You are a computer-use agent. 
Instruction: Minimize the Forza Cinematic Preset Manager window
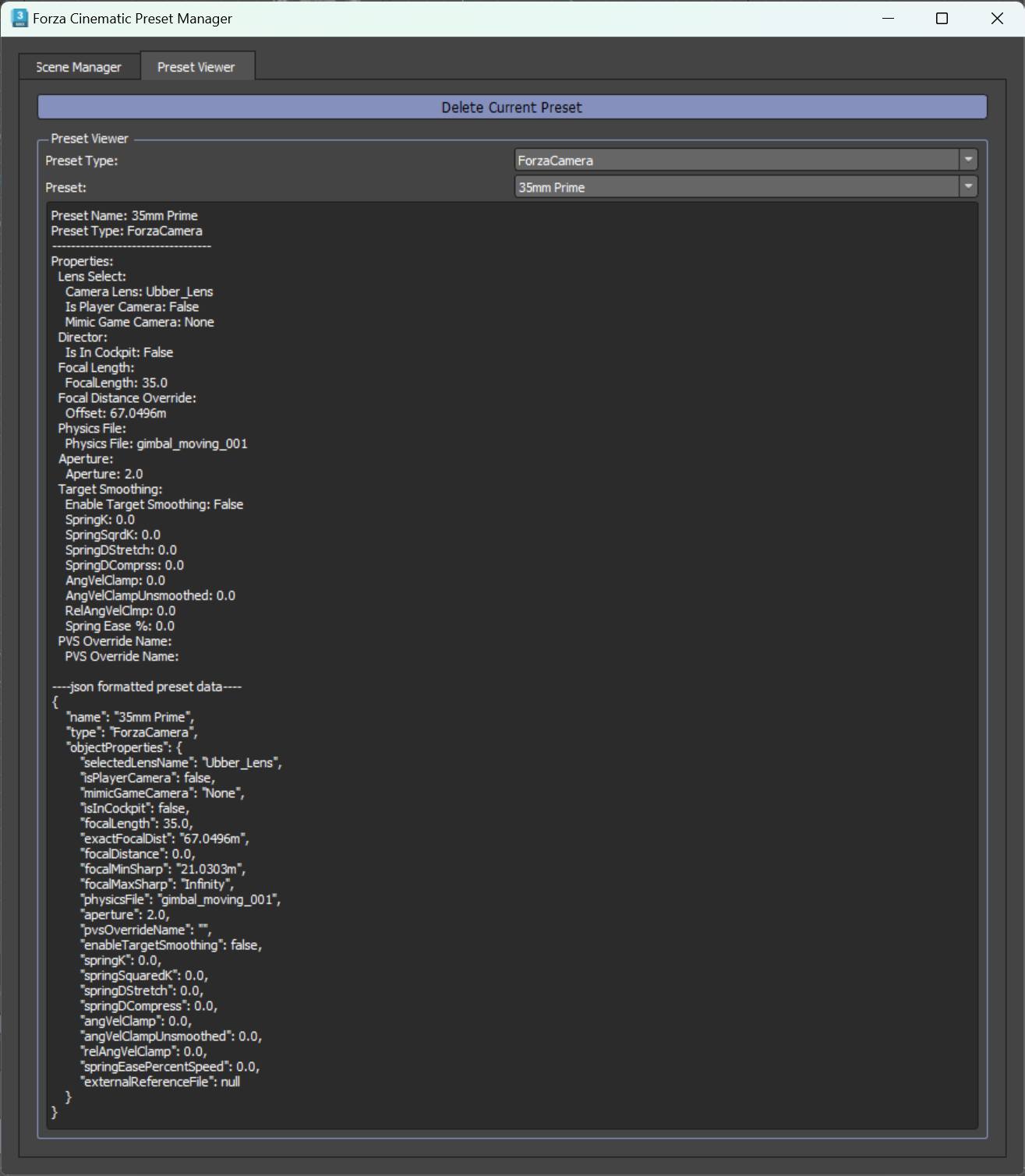888,18
